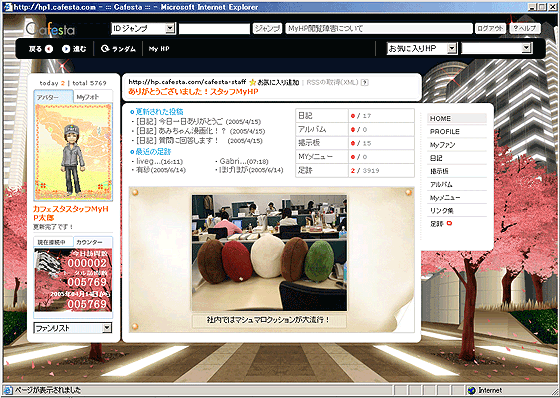Click the RSS XML arrow icon
This screenshot has width=560, height=398.
[364, 83]
